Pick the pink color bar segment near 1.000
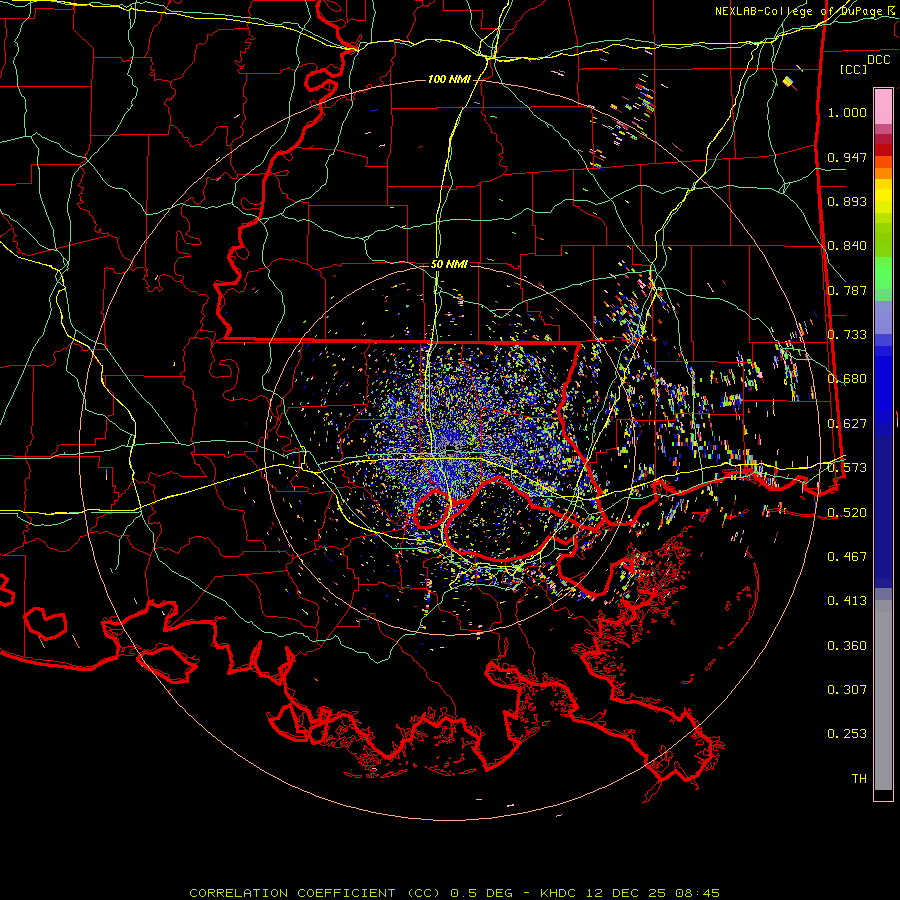This screenshot has width=900, height=900. click(883, 107)
